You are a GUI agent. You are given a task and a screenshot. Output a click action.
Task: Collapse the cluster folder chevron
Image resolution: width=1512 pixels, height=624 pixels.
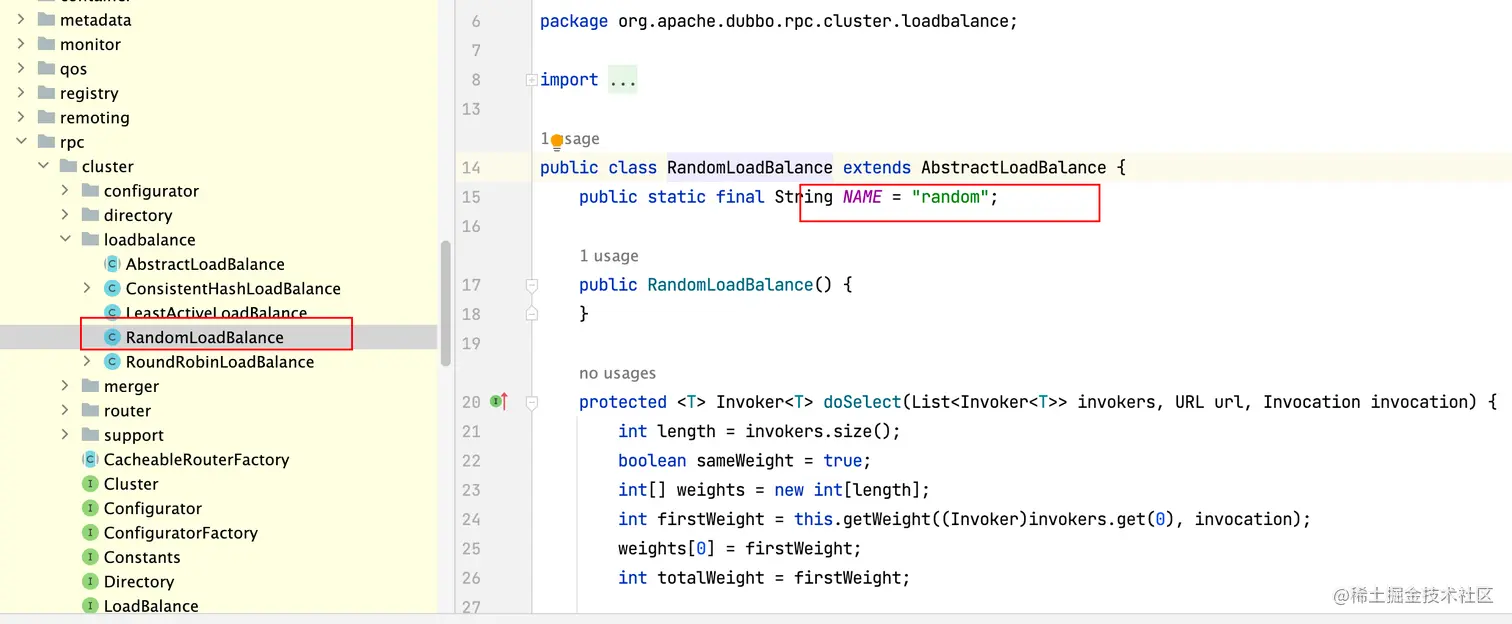pos(43,166)
